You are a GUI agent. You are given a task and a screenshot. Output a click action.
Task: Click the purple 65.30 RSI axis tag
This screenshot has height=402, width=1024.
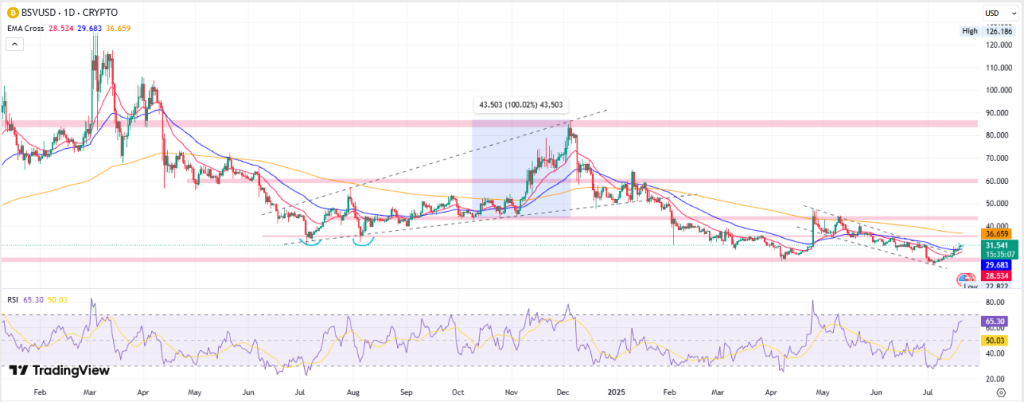point(997,322)
